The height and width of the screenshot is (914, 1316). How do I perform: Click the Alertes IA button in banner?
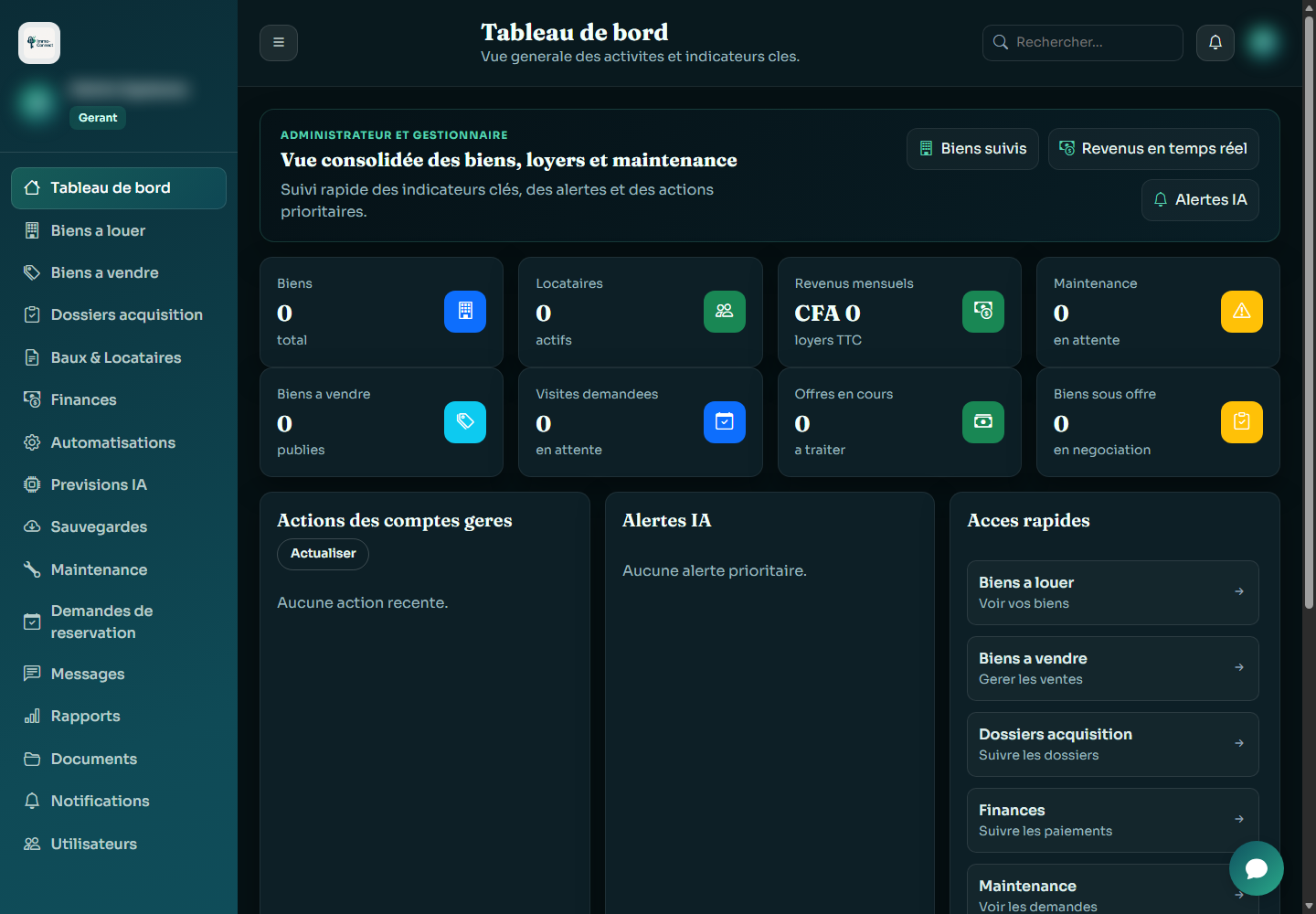point(1200,200)
